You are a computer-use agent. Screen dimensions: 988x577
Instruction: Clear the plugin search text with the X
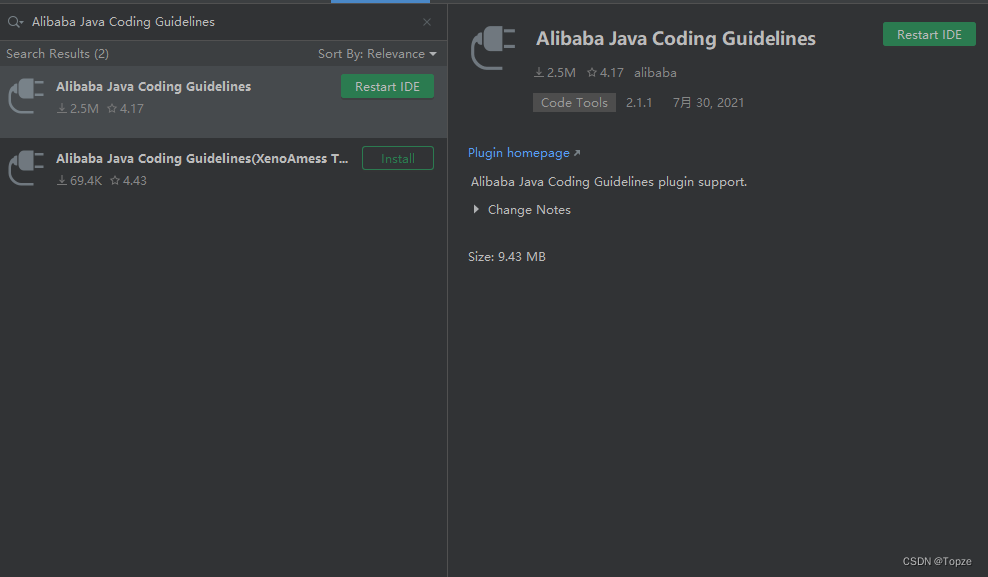click(x=427, y=22)
